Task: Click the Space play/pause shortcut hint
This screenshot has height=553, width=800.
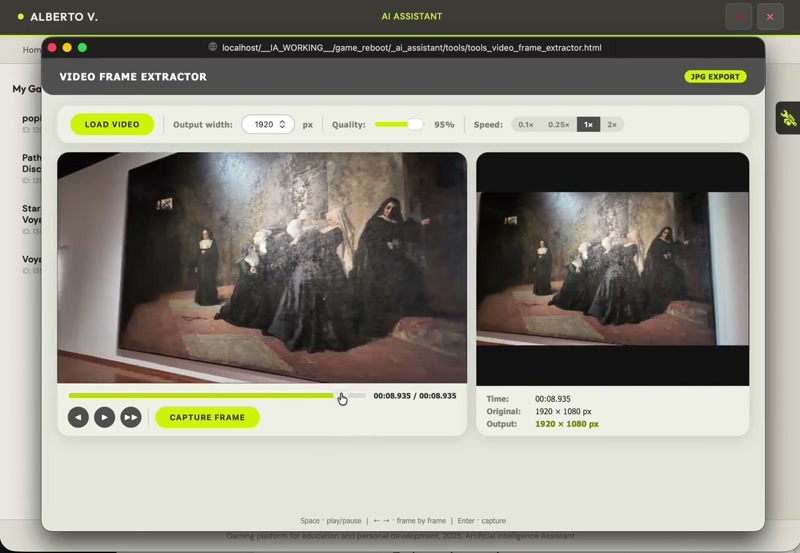Action: 331,521
